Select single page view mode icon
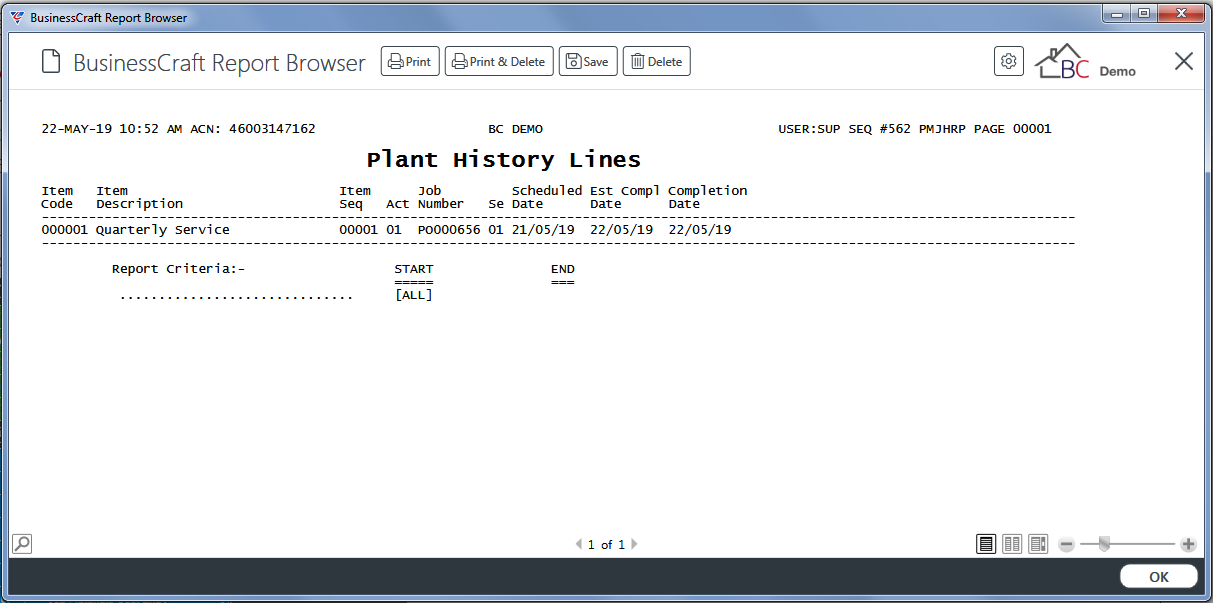Viewport: 1213px width, 603px height. [987, 544]
